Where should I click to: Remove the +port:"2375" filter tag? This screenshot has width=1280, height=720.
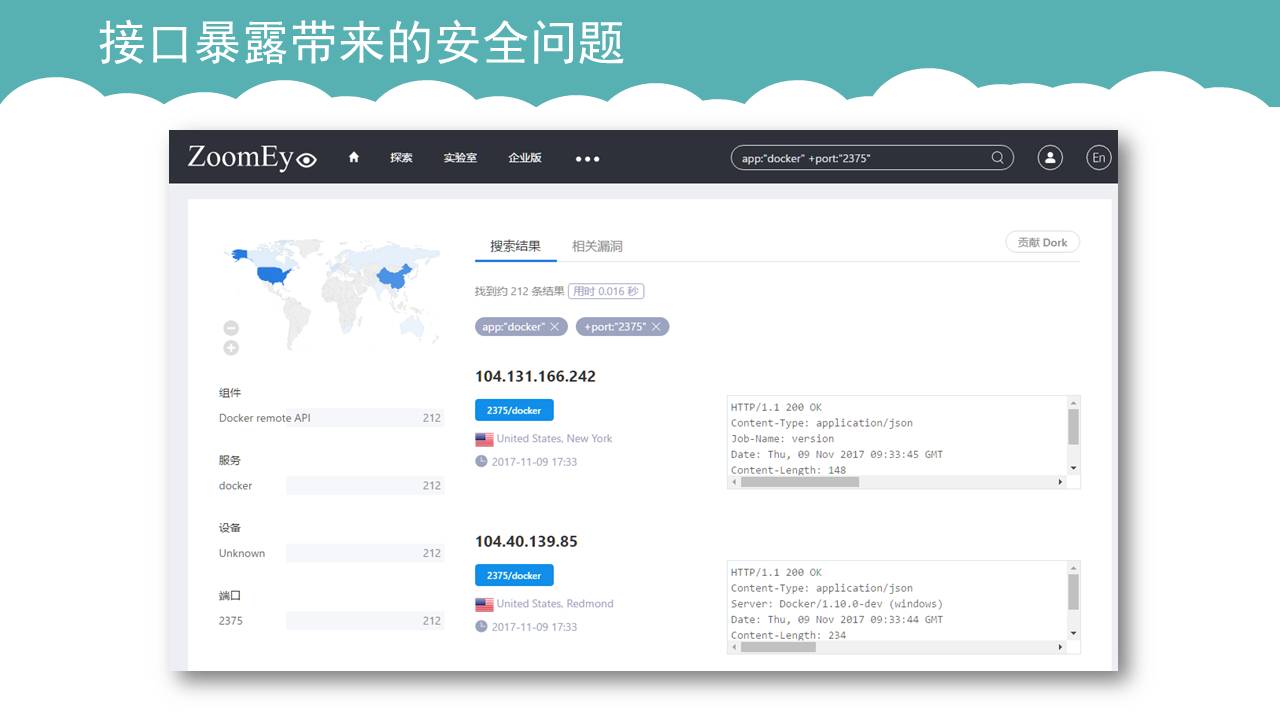pyautogui.click(x=656, y=327)
